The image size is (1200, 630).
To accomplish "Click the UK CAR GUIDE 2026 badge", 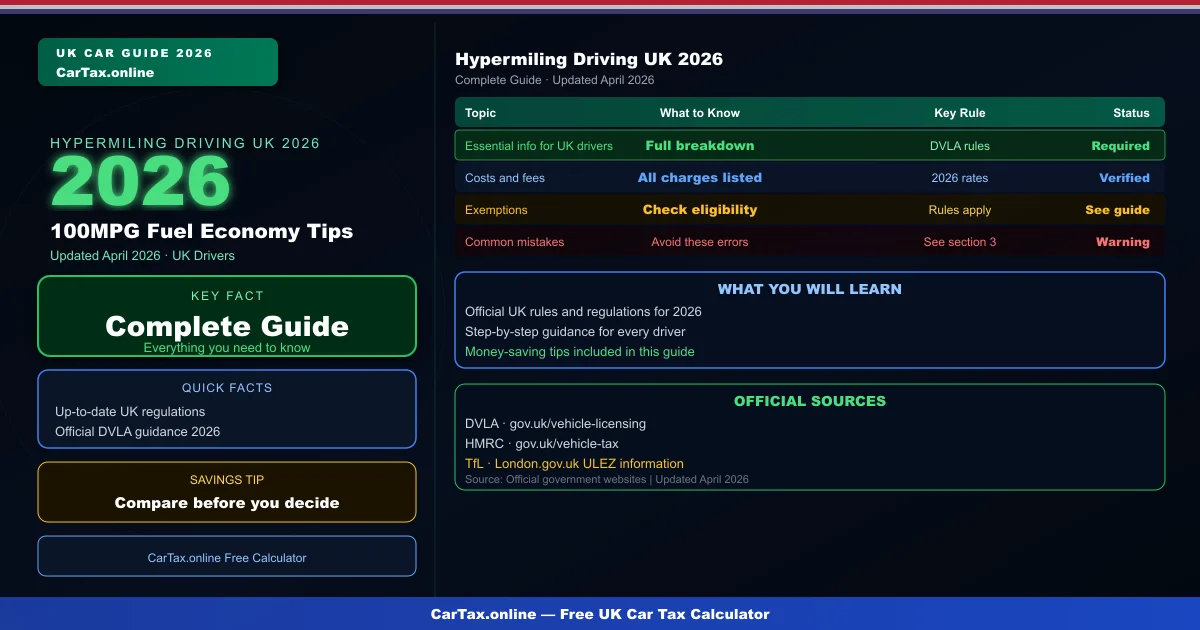I will click(x=157, y=61).
